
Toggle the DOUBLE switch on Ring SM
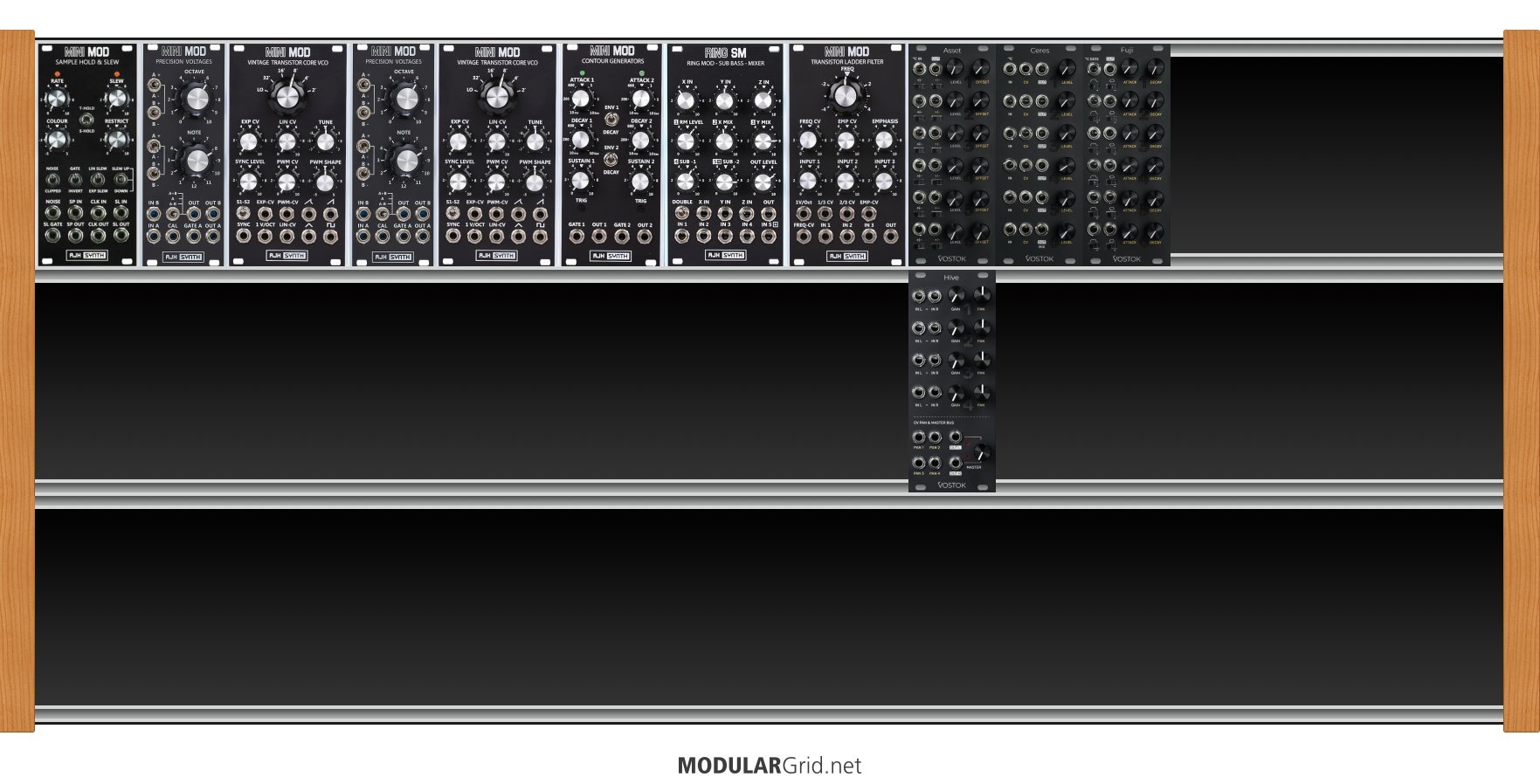(x=682, y=212)
